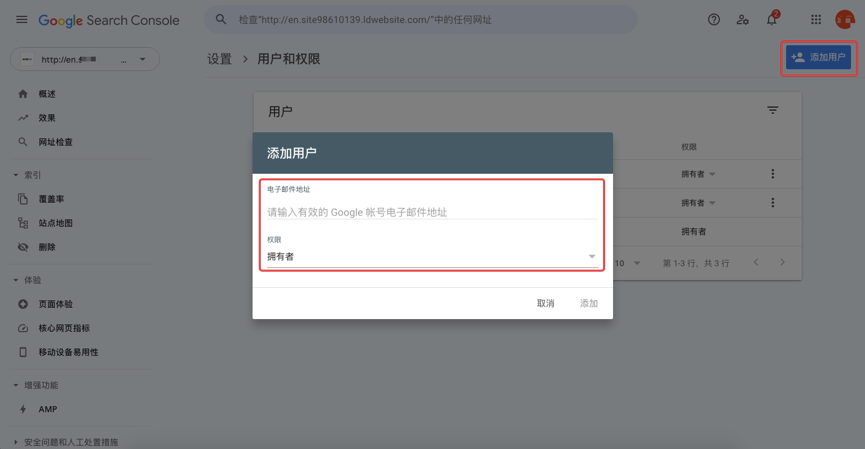Click 取消 to cancel dialog
The height and width of the screenshot is (449, 865).
[546, 303]
